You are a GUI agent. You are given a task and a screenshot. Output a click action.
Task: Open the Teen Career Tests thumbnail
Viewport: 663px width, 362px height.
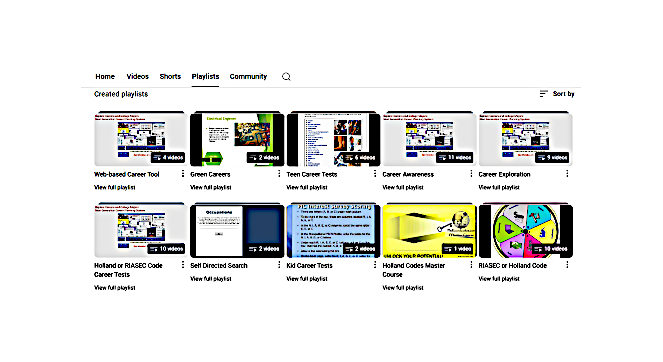tap(333, 139)
